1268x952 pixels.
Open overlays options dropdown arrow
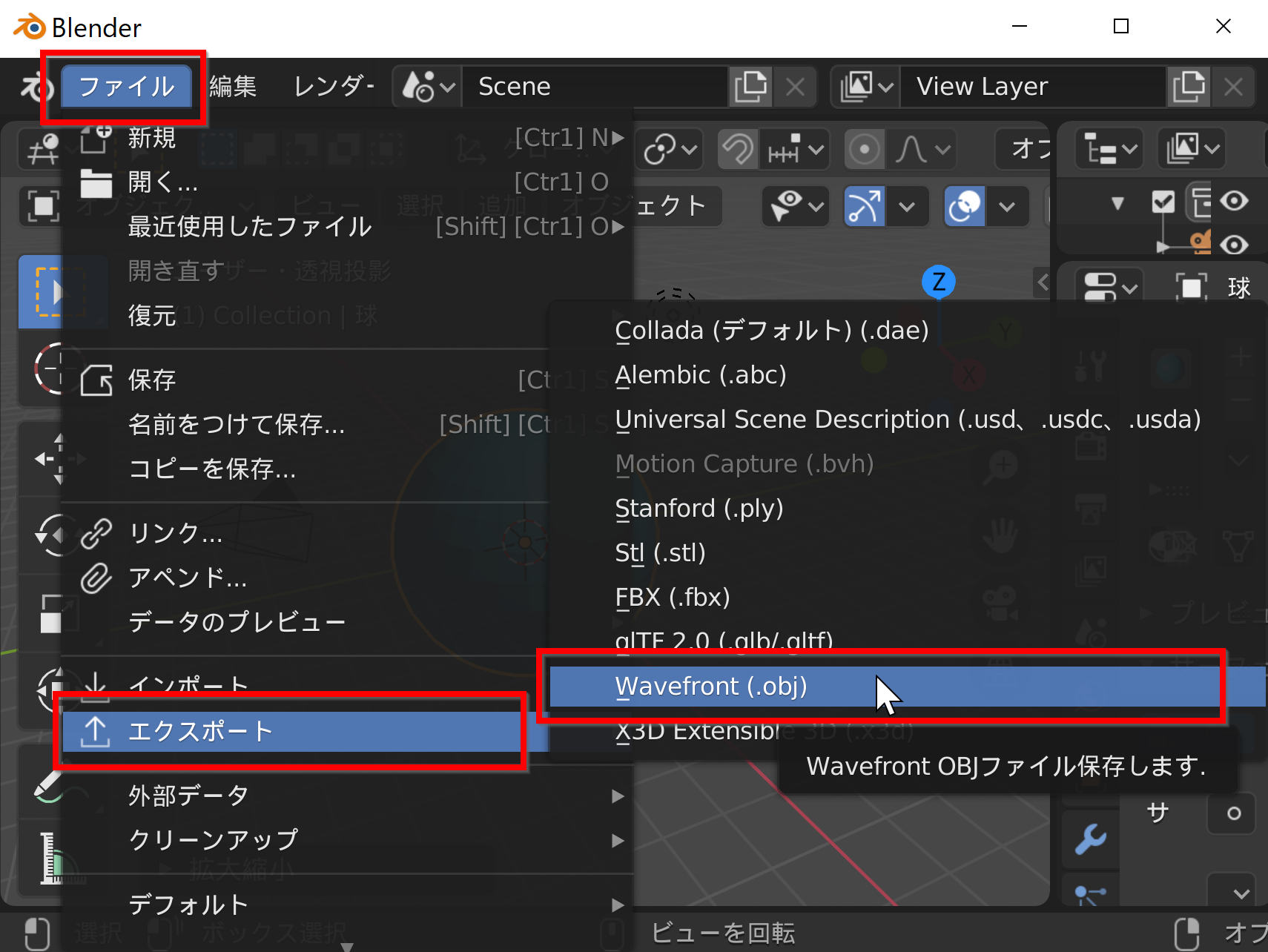(1007, 206)
